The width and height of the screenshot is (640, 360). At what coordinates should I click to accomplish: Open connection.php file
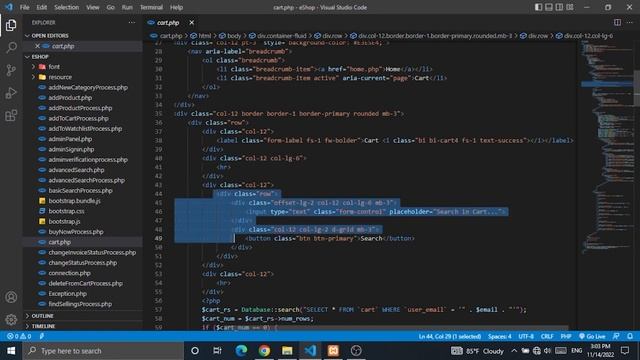69,273
